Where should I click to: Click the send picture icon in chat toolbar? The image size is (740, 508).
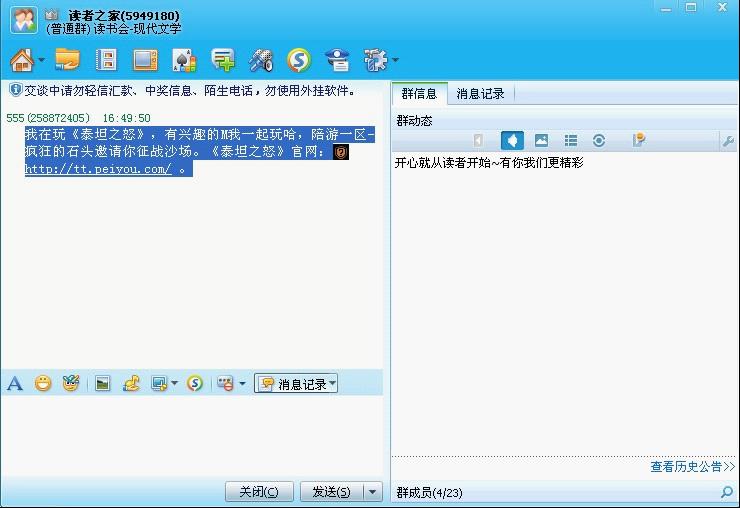pos(102,383)
